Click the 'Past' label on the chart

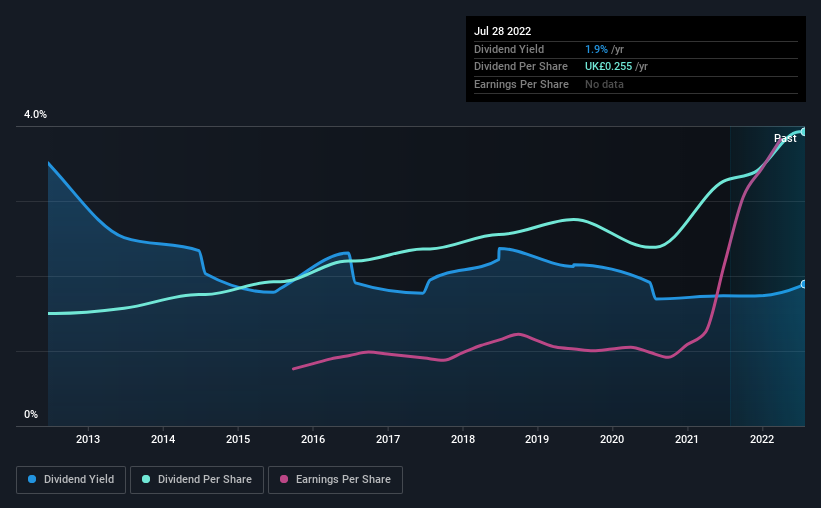(x=785, y=139)
